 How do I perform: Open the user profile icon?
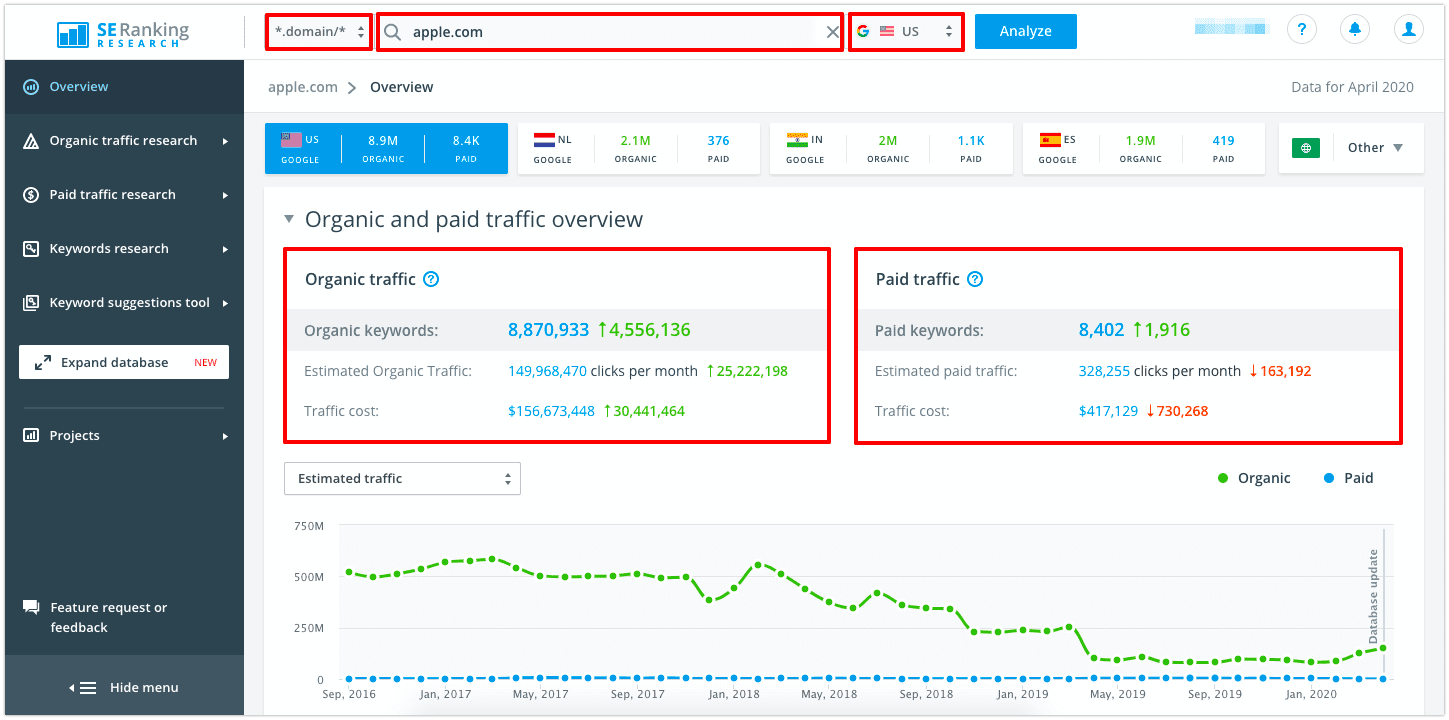tap(1409, 30)
